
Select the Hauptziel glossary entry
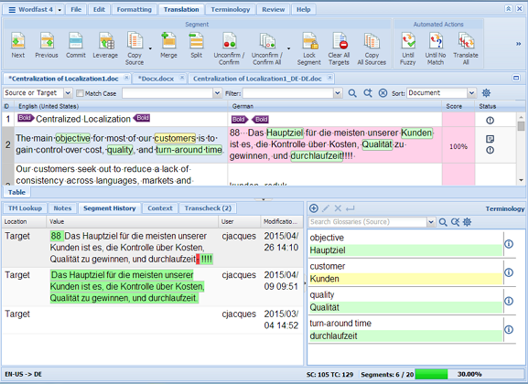click(x=405, y=250)
